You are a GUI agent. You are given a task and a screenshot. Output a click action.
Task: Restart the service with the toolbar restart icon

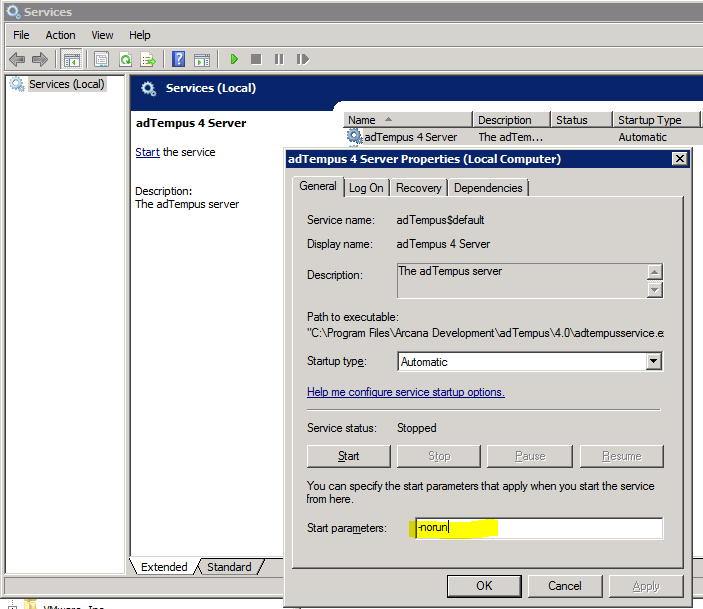pos(303,59)
